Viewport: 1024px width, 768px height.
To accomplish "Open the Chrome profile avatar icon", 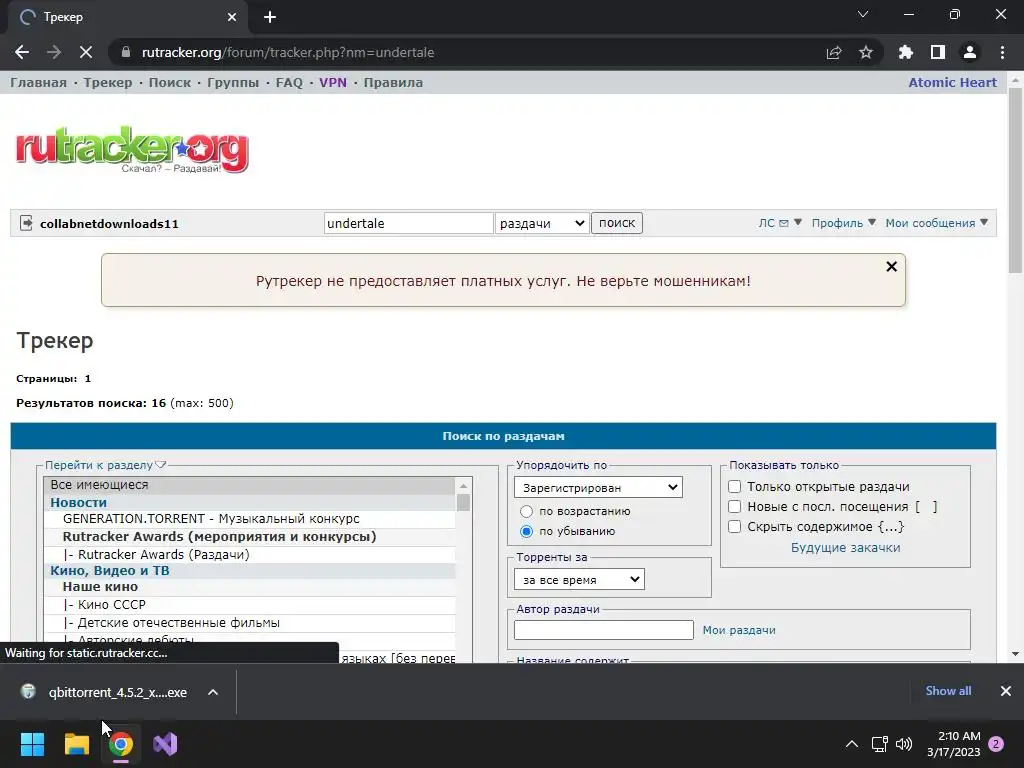I will coord(970,52).
